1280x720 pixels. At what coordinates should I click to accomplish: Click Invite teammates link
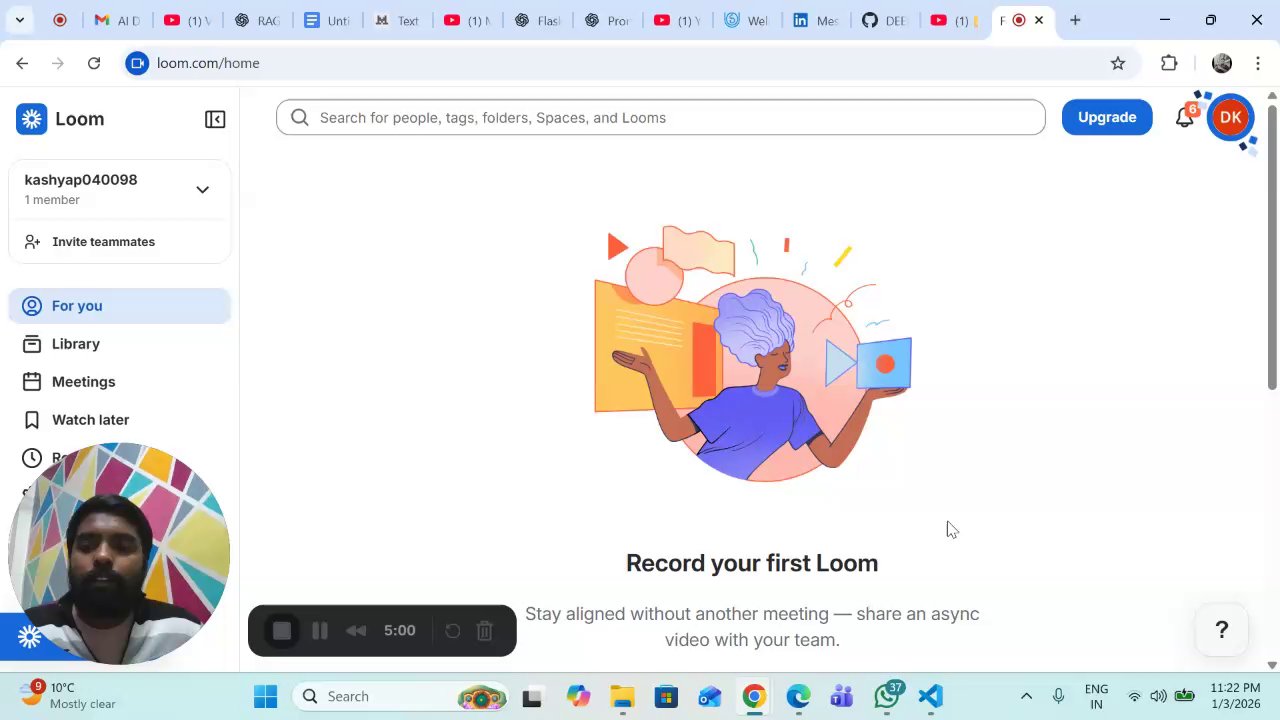tap(103, 242)
